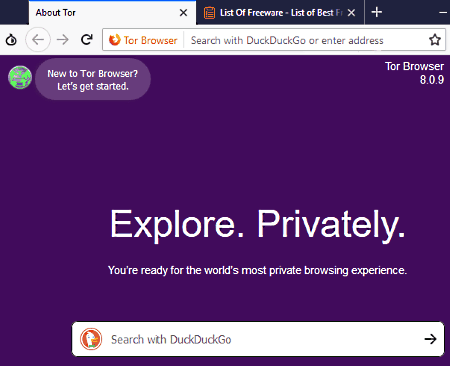The image size is (450, 366).
Task: Go forward to the next page
Action: tap(63, 40)
